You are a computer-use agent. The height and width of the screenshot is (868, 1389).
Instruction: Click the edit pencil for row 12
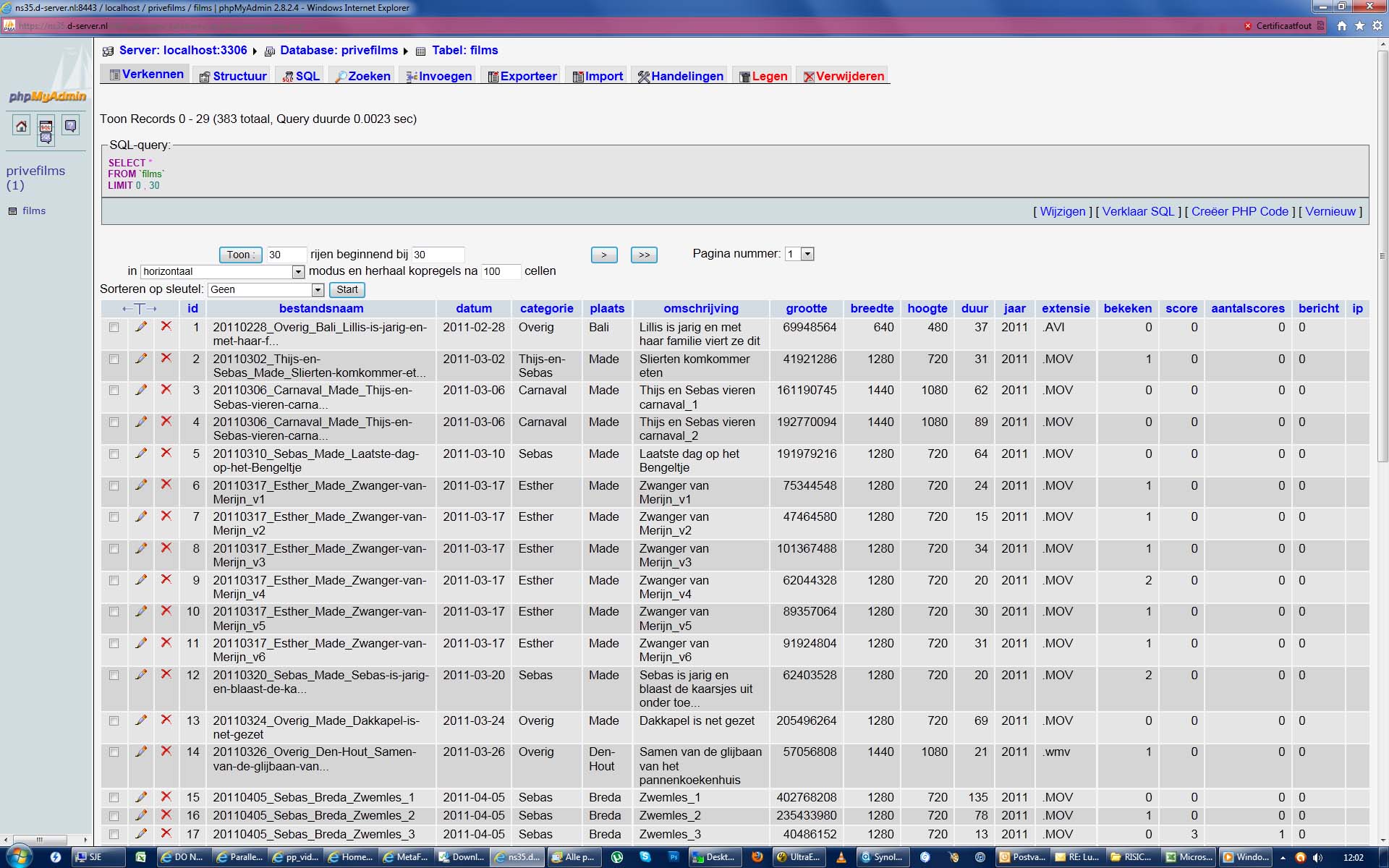pyautogui.click(x=141, y=675)
